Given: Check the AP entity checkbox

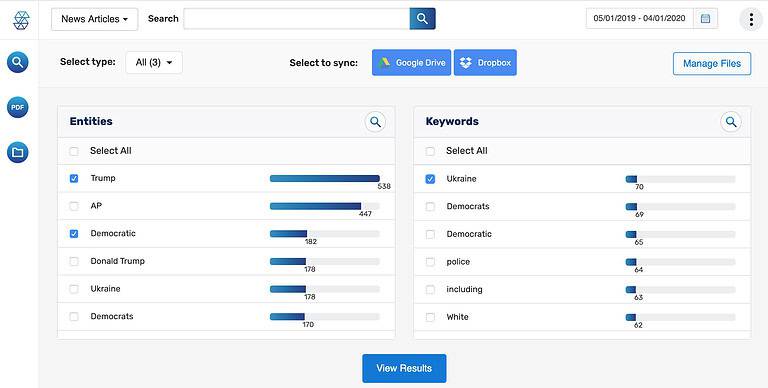Looking at the screenshot, I should [74, 206].
